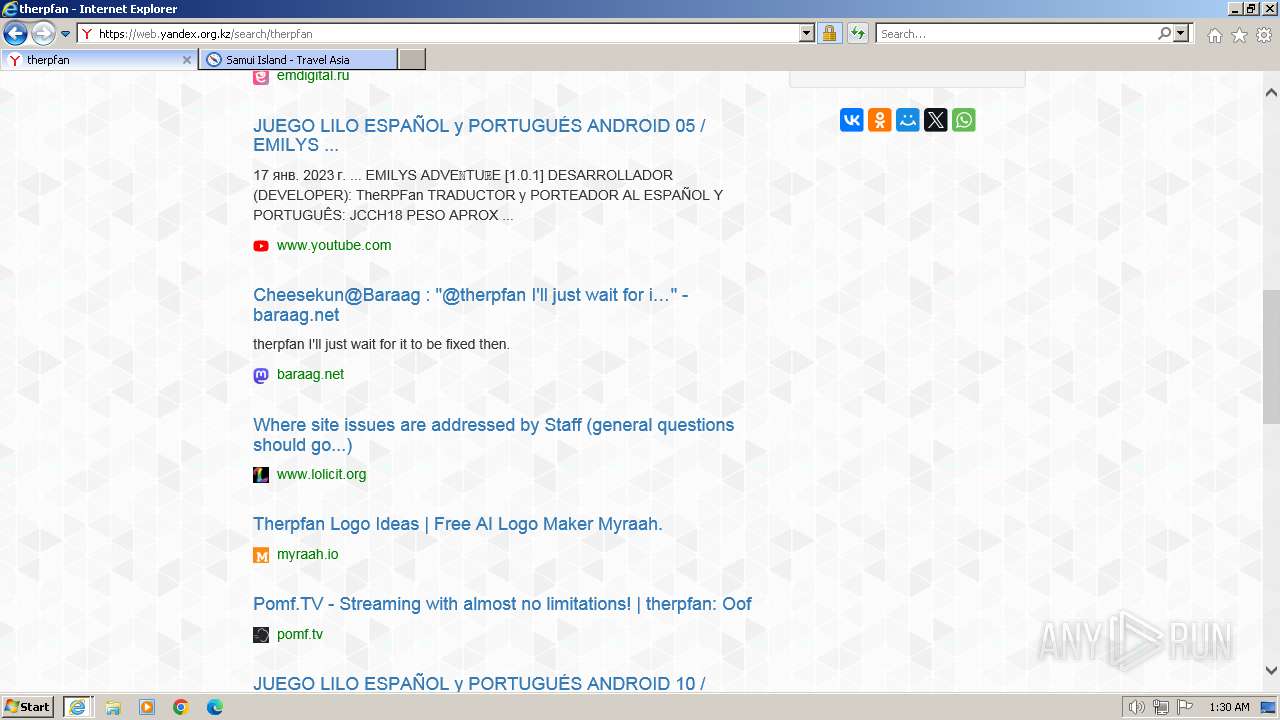Open JUEGO LILO ANDROID 10 result title
1280x720 pixels.
point(479,684)
